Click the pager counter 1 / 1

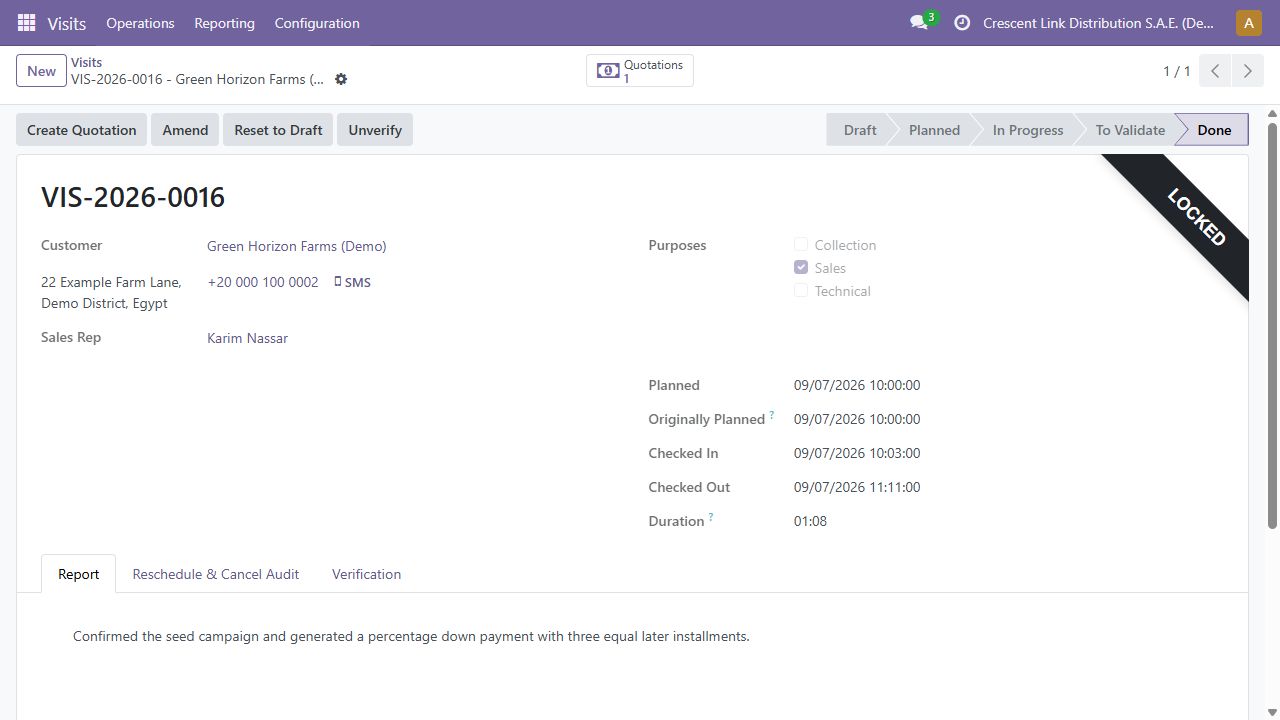(x=1176, y=71)
